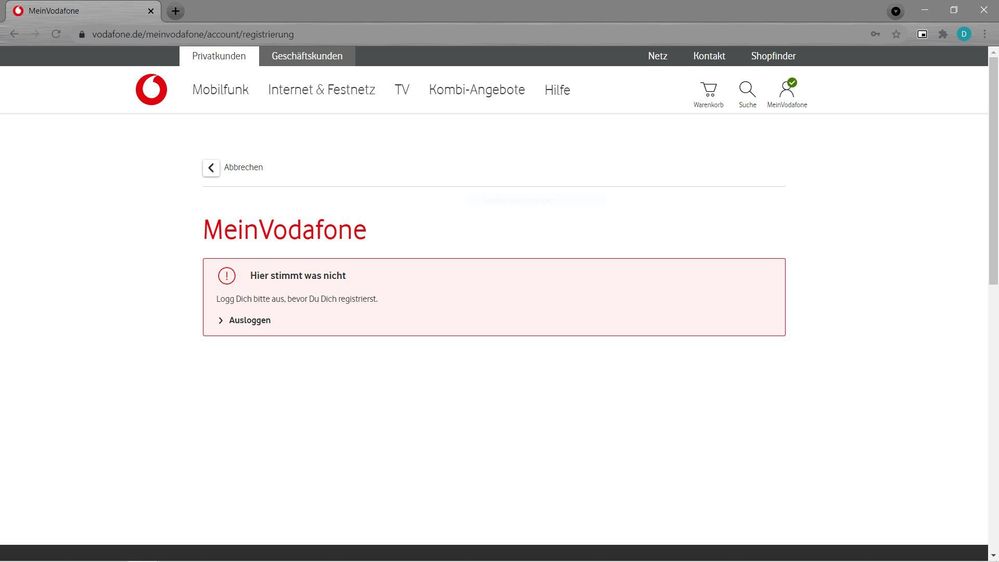Open the Kombi-Angebote menu

point(477,90)
